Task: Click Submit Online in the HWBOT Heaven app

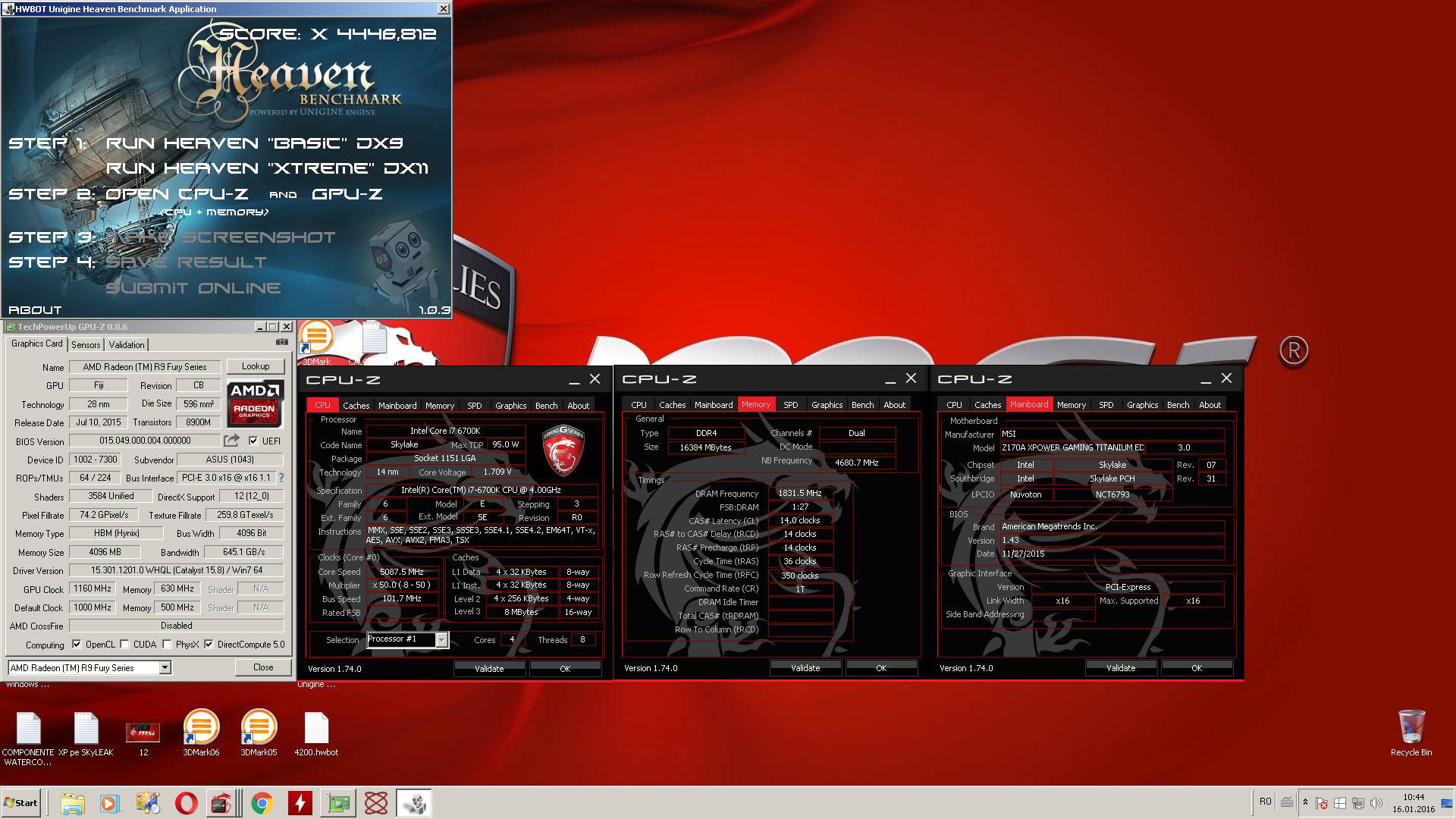Action: [x=193, y=288]
